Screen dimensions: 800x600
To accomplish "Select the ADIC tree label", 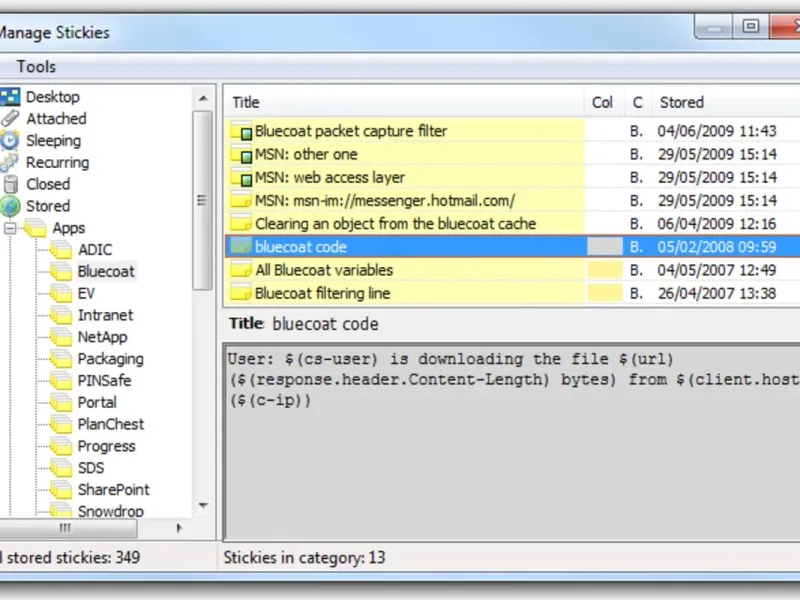I will [x=95, y=250].
